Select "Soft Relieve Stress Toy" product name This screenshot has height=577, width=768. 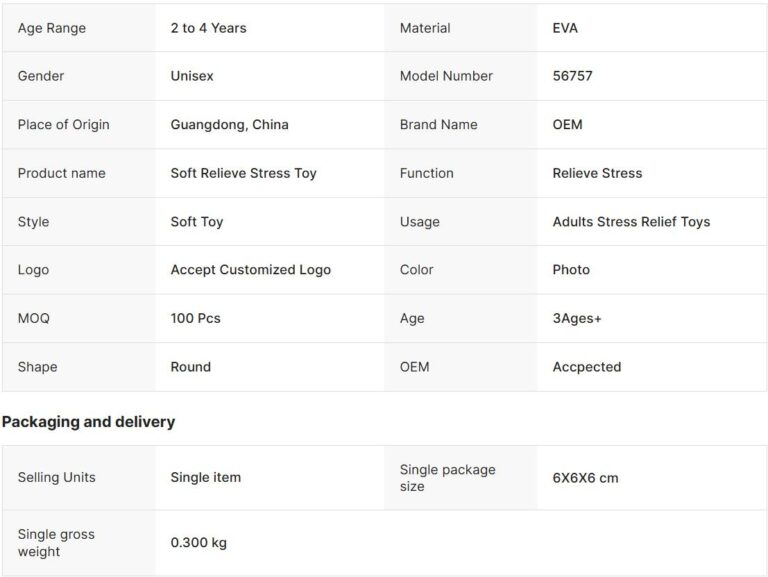[243, 173]
